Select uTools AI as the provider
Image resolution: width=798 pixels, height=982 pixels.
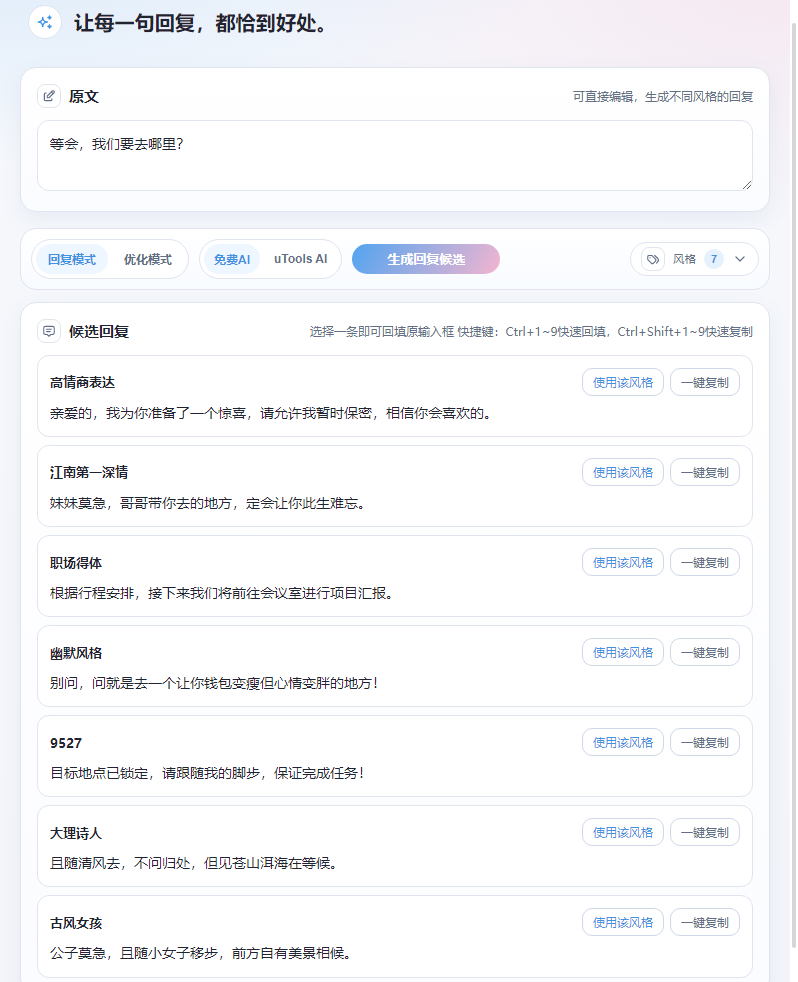(300, 259)
